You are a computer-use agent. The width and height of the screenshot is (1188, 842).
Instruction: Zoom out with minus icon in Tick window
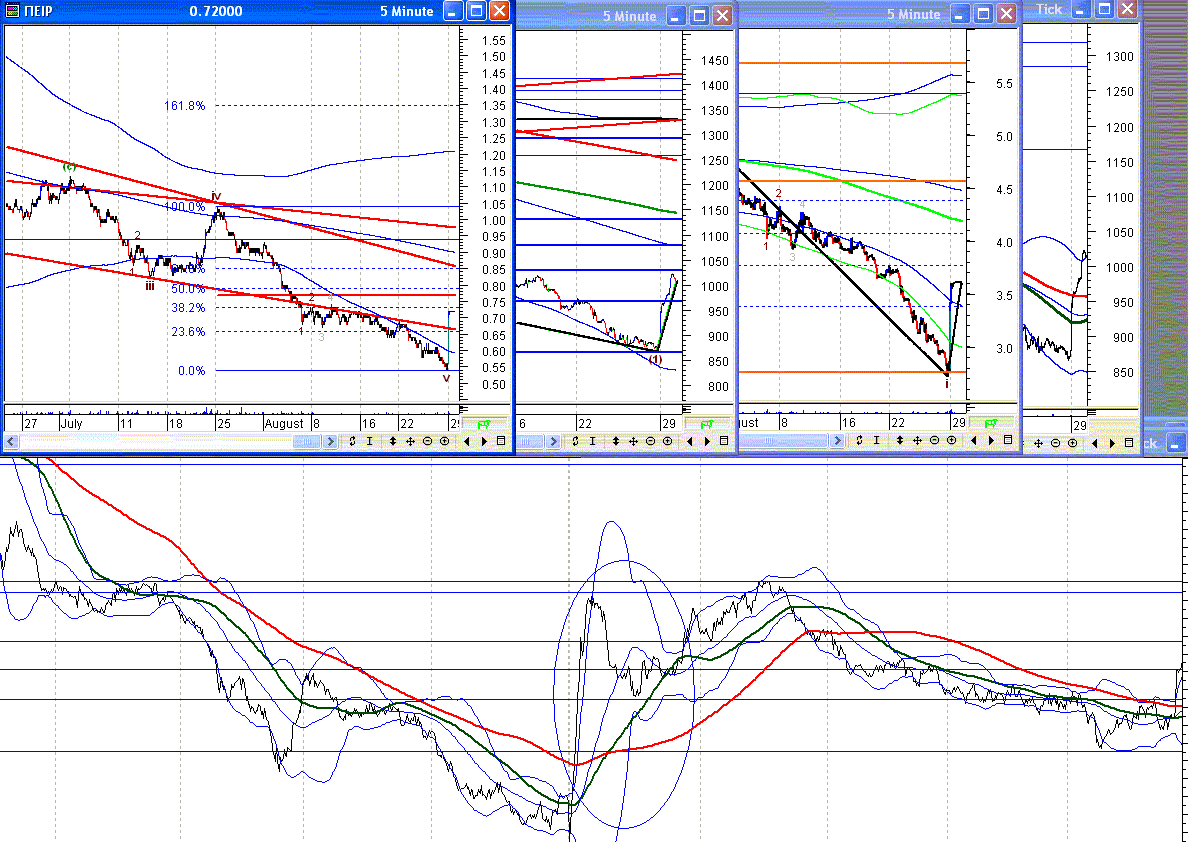pyautogui.click(x=1055, y=443)
